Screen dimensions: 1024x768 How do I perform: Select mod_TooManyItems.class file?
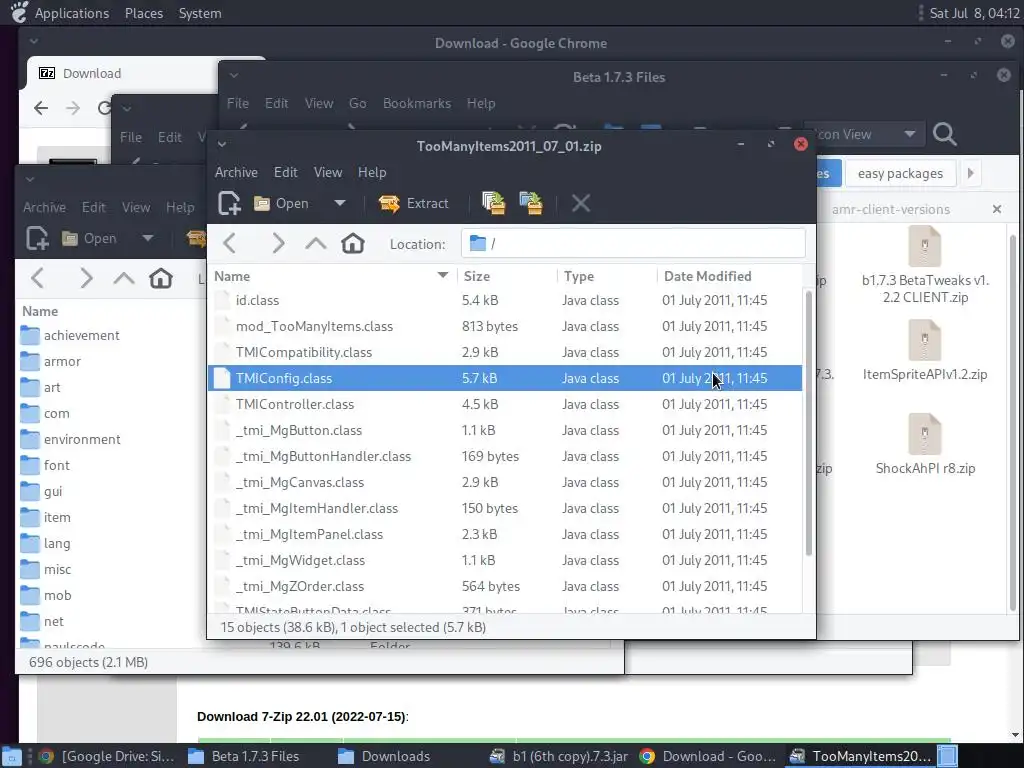505,327
